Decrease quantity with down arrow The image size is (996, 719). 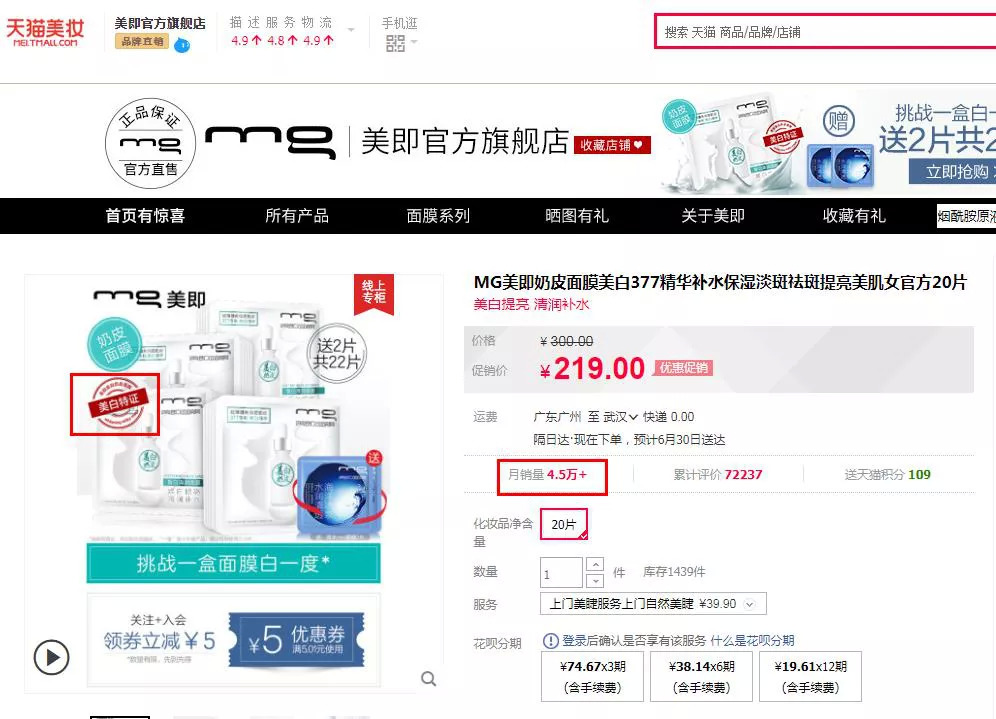pyautogui.click(x=595, y=581)
